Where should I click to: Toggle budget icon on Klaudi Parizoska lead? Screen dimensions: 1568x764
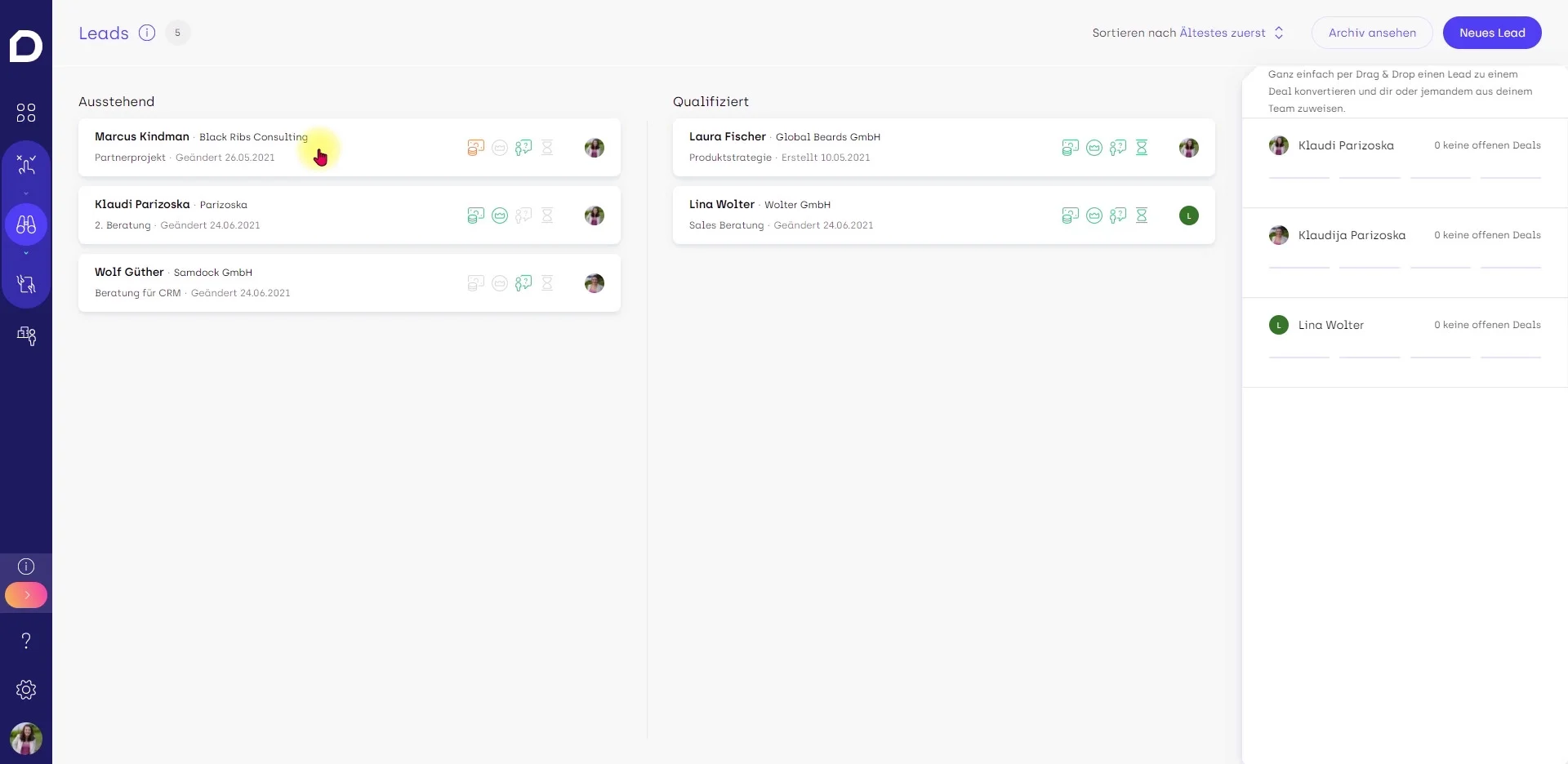476,215
